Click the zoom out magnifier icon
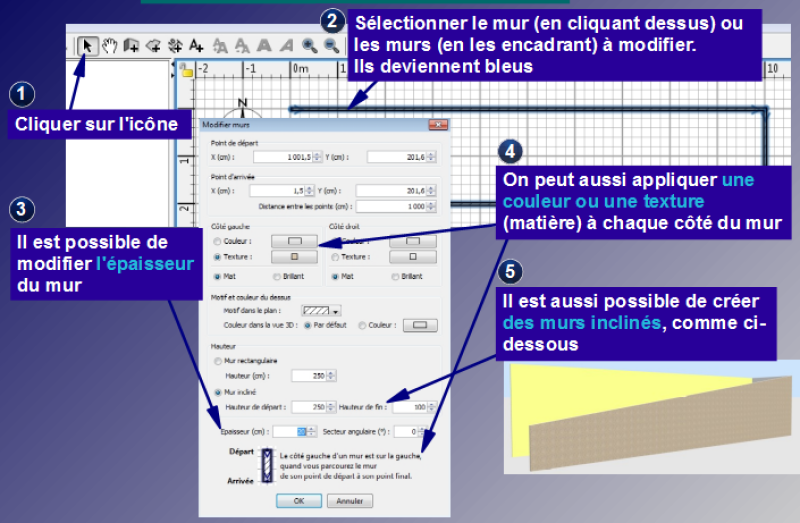This screenshot has width=800, height=523. point(330,45)
